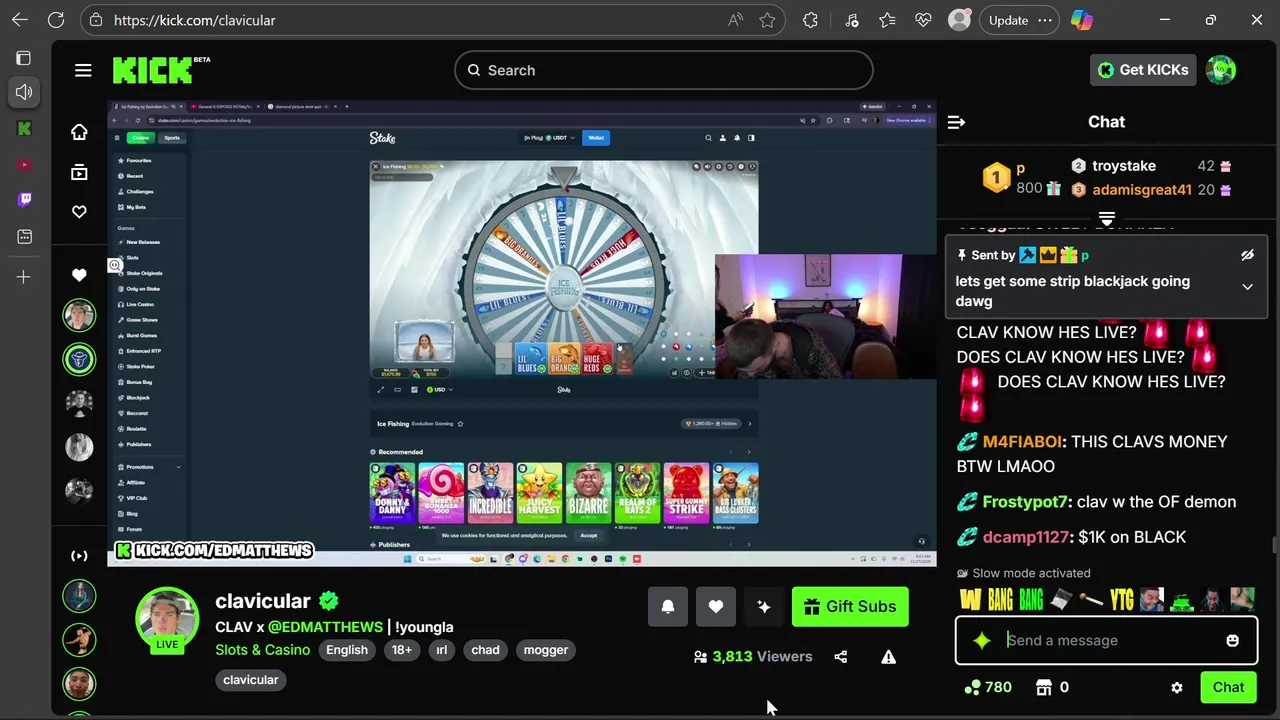Viewport: 1280px width, 720px height.
Task: Go back in the browser
Action: [20, 20]
